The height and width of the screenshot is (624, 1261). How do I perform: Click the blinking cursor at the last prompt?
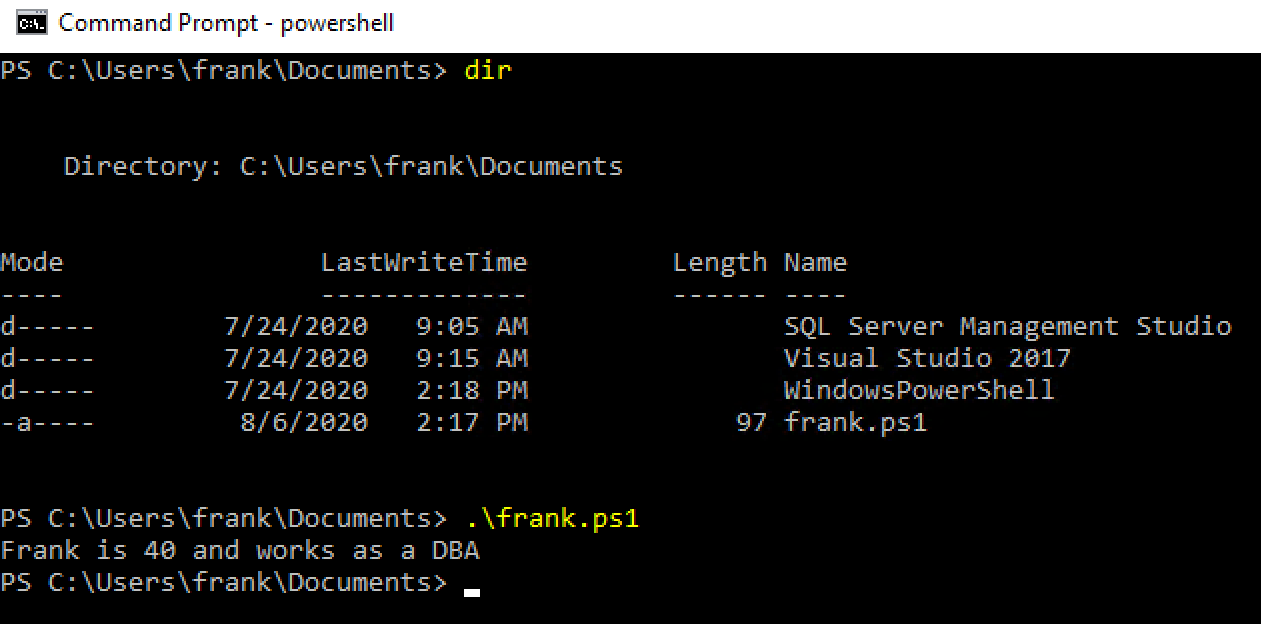[472, 590]
